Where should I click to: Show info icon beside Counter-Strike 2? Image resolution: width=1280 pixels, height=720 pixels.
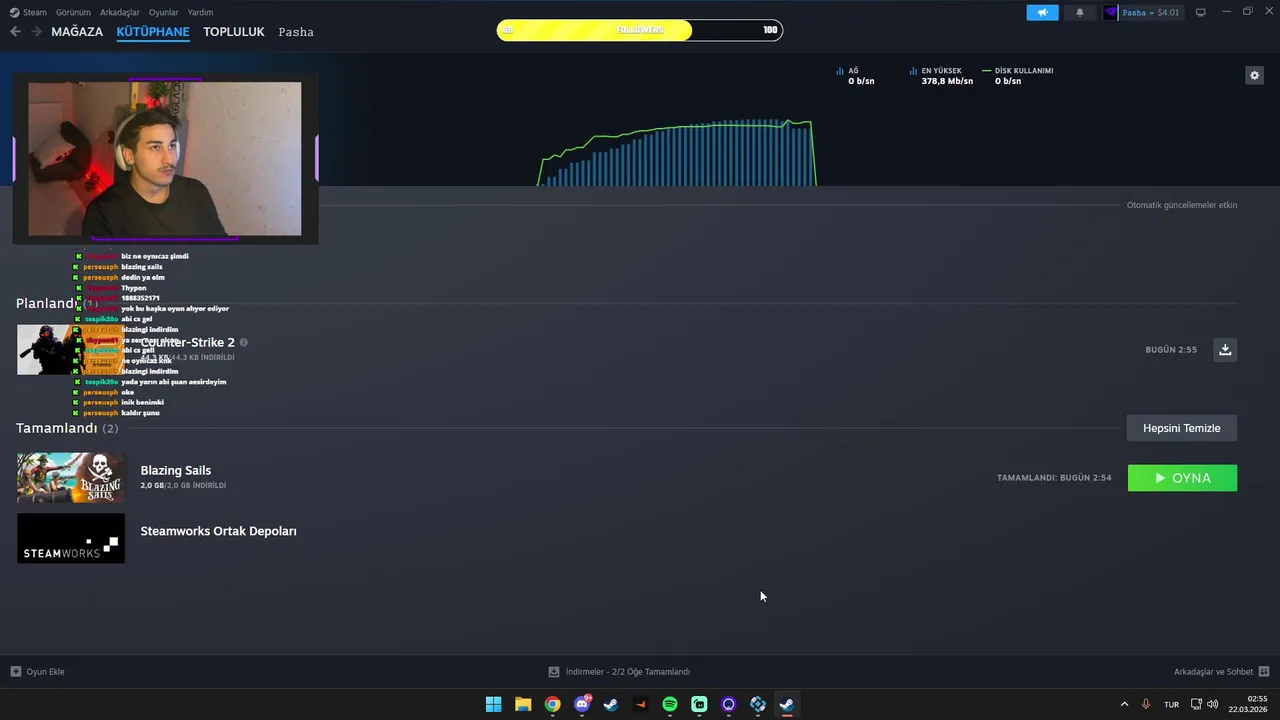(243, 342)
